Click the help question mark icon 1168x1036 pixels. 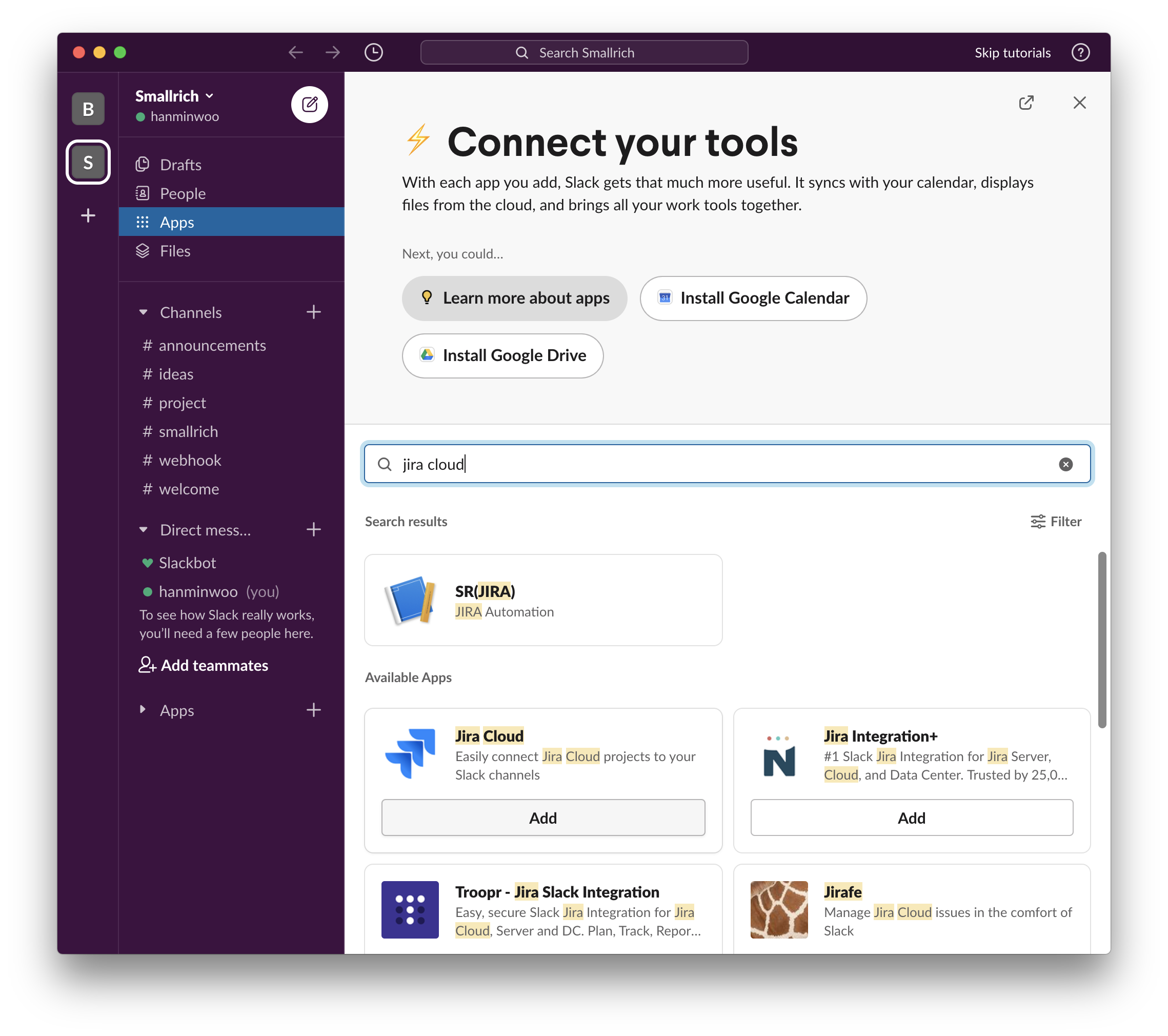pyautogui.click(x=1080, y=53)
